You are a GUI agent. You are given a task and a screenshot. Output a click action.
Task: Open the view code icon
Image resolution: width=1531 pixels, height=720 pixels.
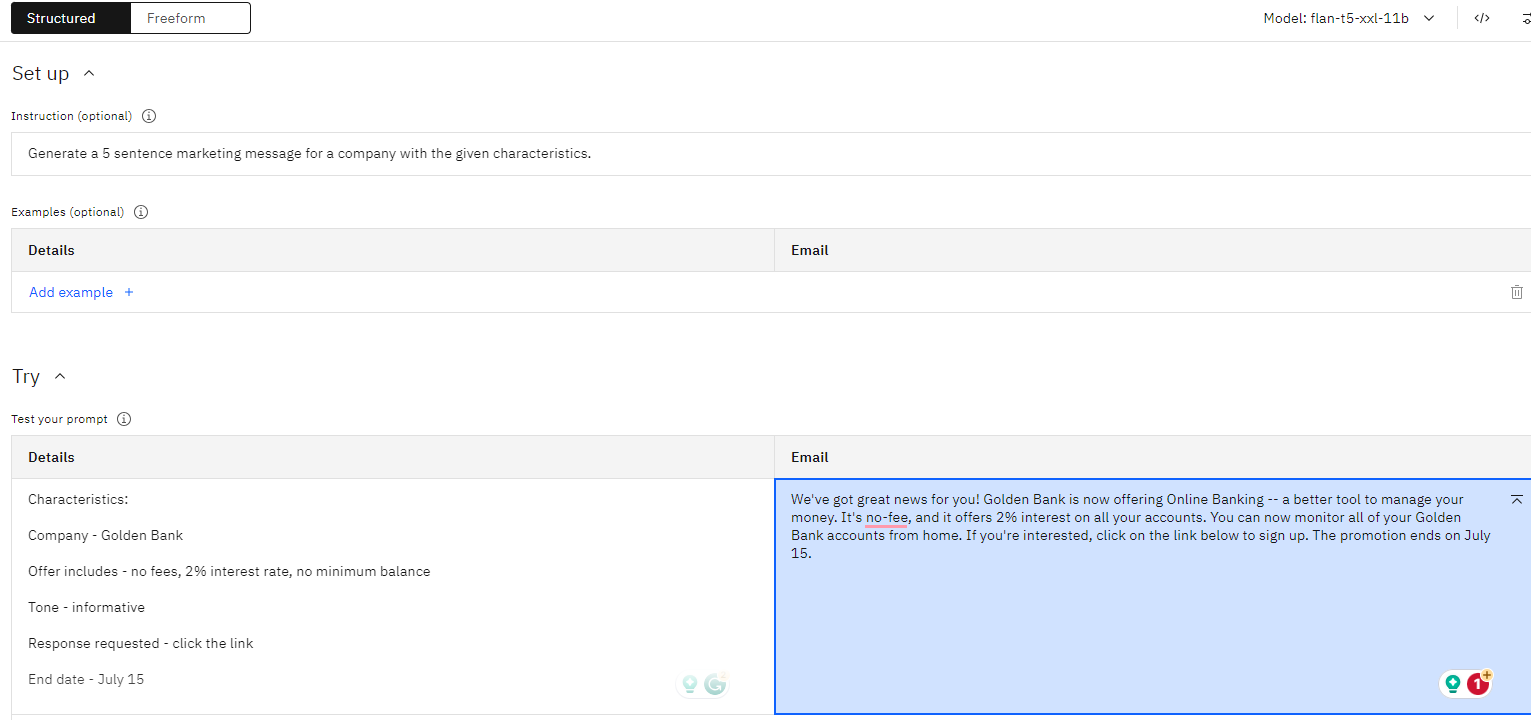1482,18
